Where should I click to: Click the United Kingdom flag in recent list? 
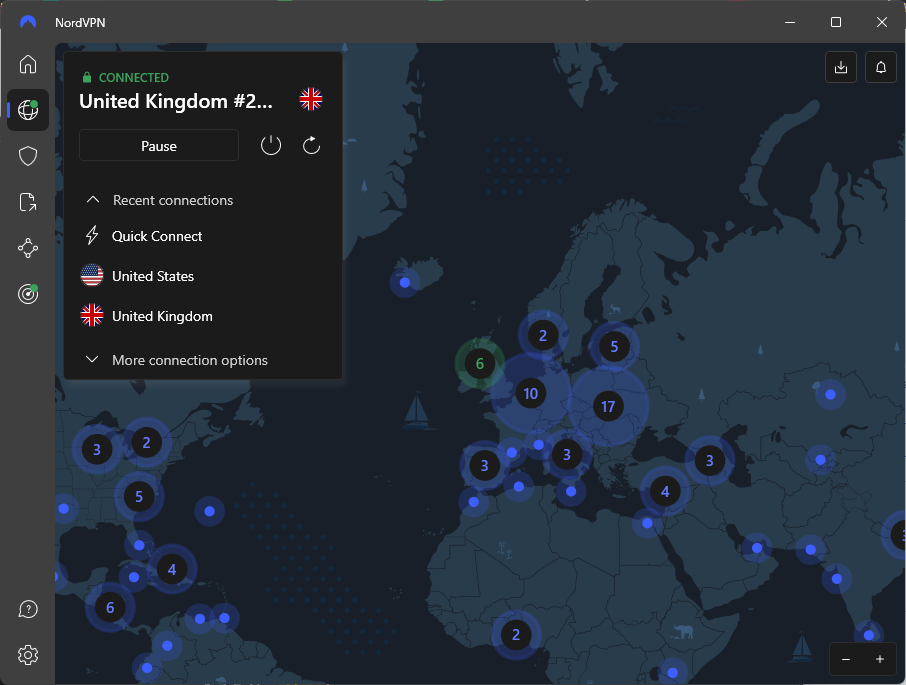[92, 315]
